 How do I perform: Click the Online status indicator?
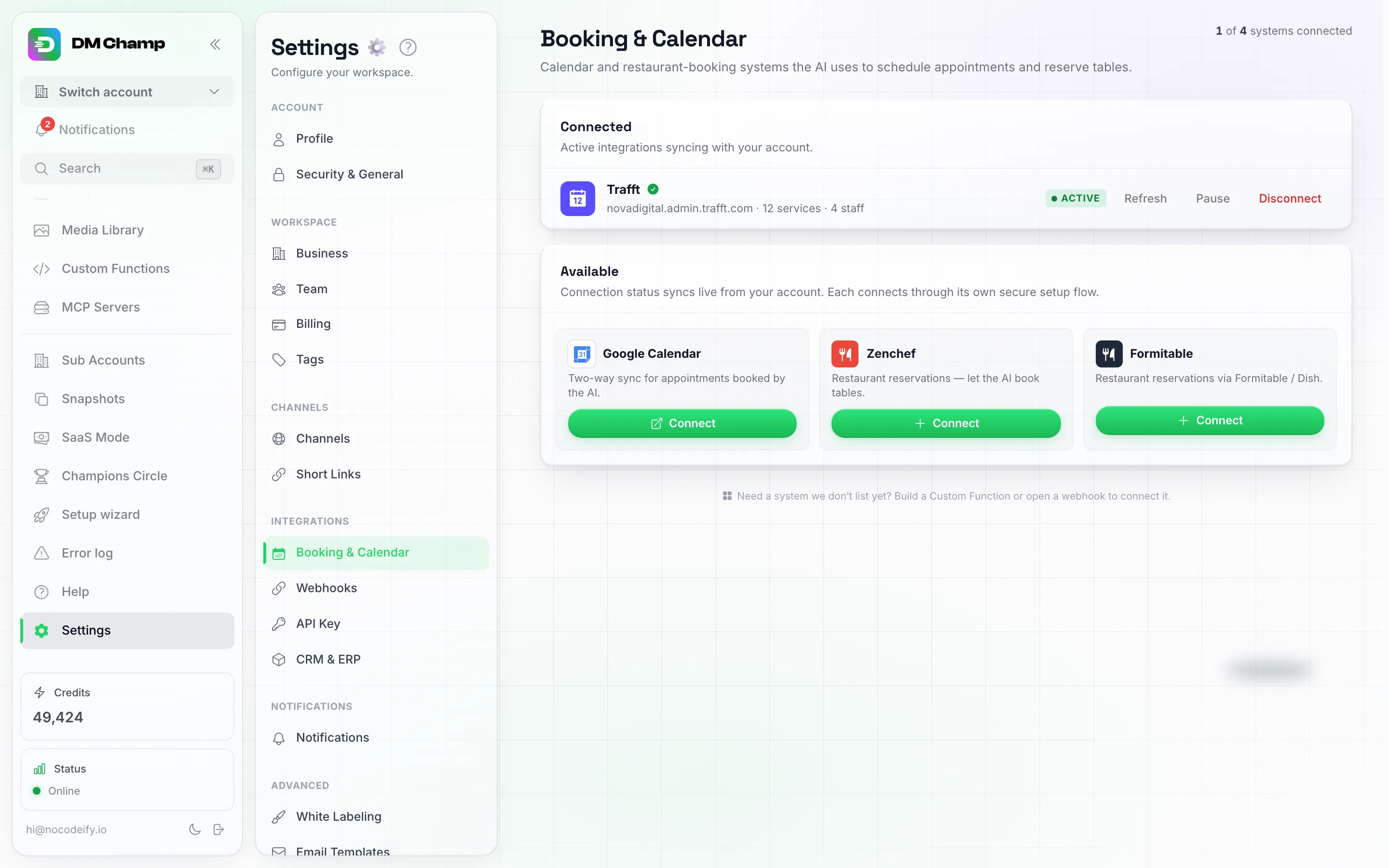56,791
